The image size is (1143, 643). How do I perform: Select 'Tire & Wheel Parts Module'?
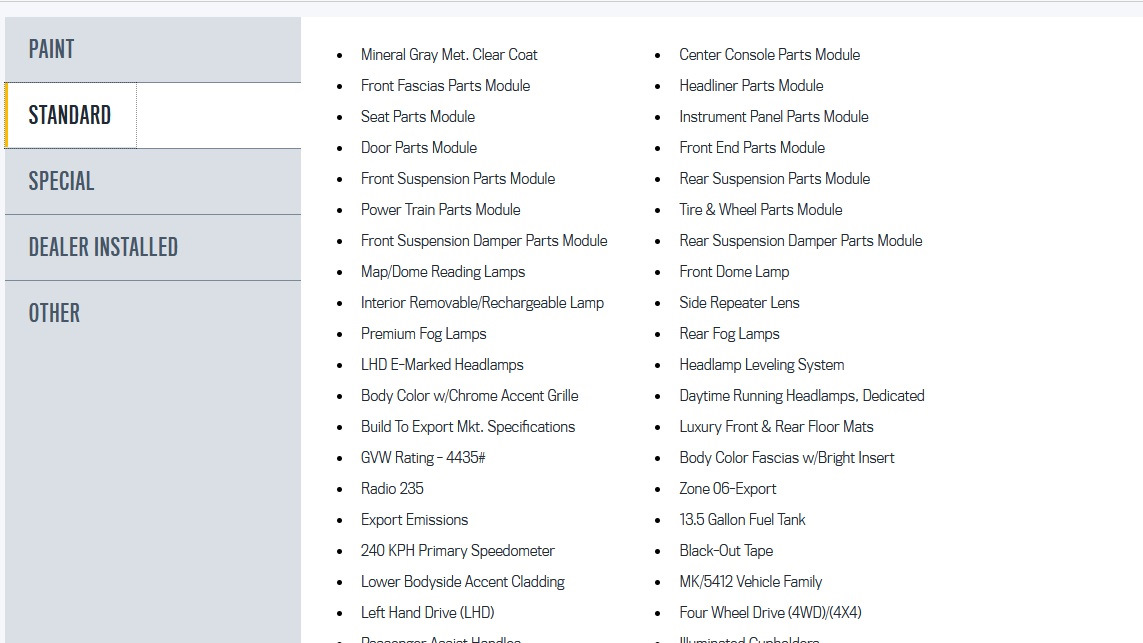pyautogui.click(x=761, y=210)
